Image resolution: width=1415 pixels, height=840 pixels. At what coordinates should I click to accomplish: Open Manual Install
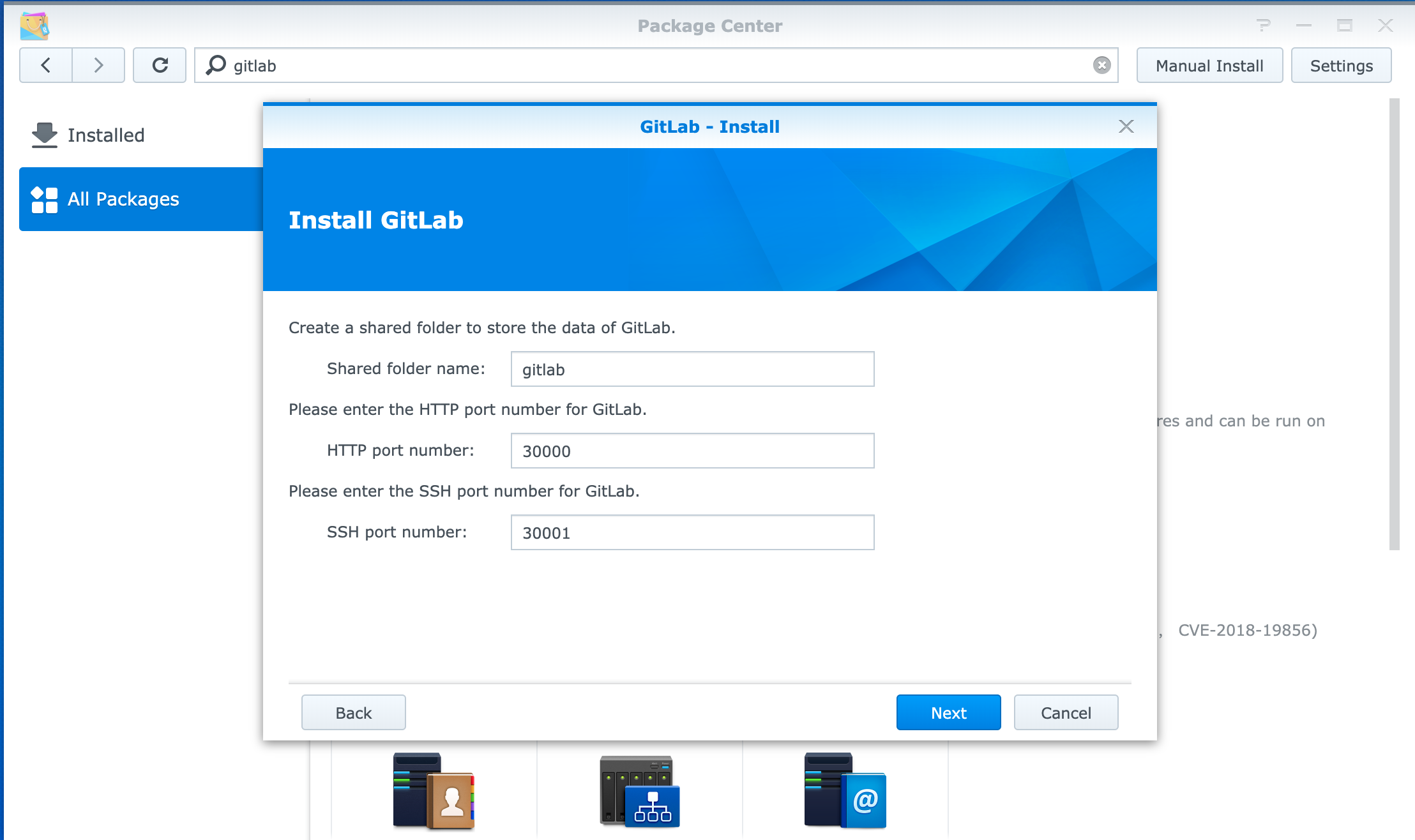pos(1209,65)
